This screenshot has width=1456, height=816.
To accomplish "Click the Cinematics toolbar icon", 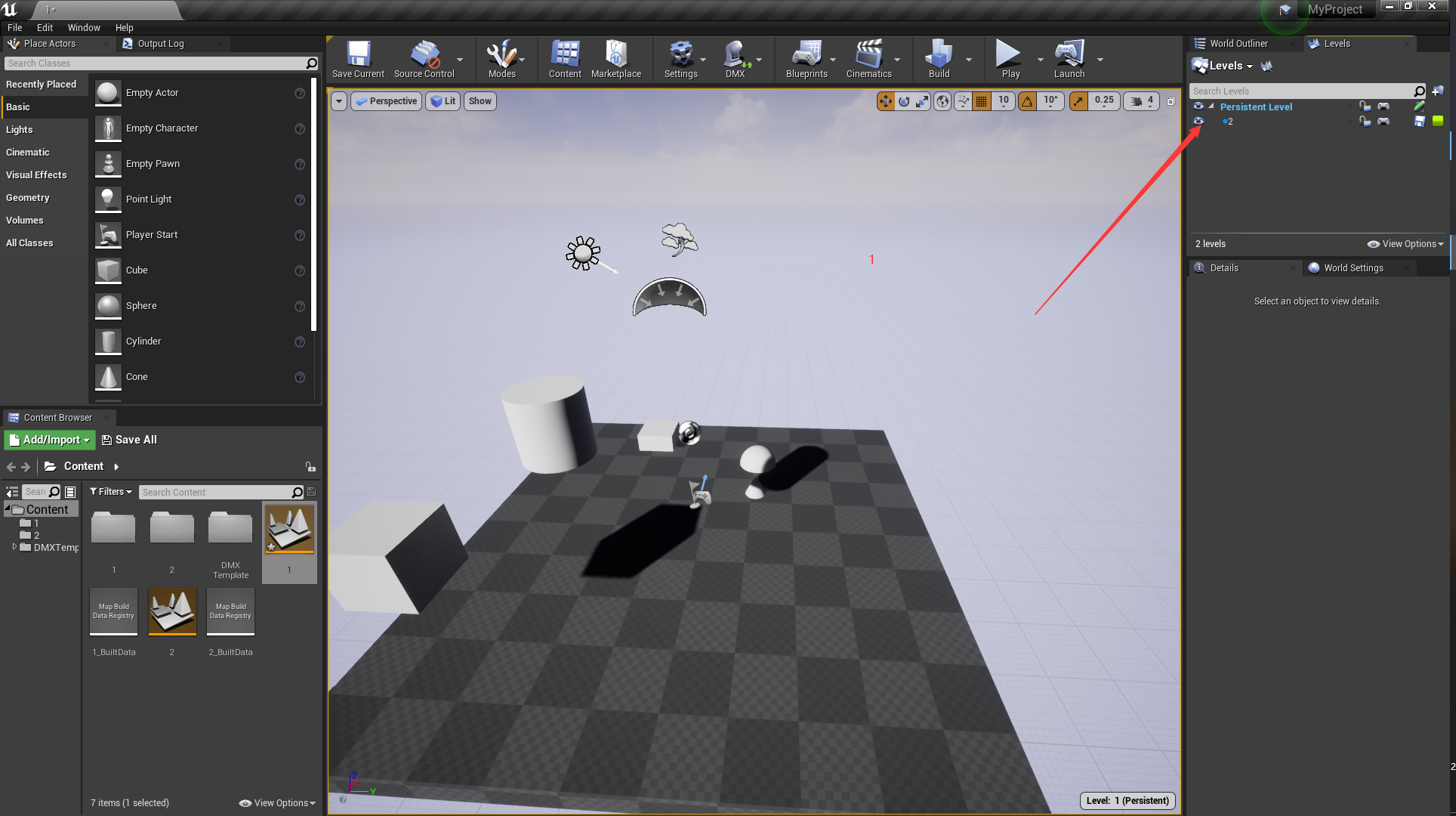I will click(868, 59).
